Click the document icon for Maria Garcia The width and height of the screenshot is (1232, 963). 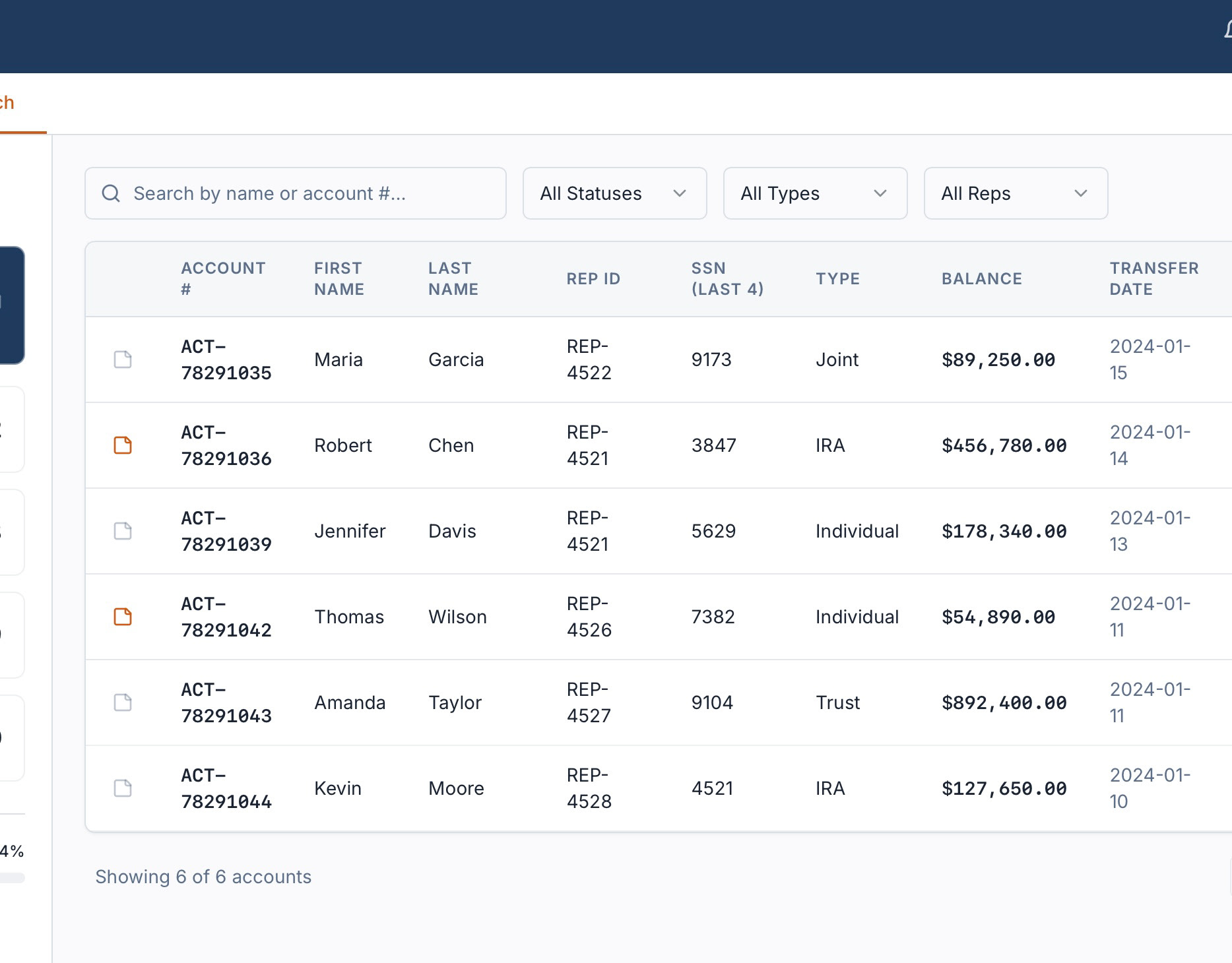pyautogui.click(x=123, y=359)
